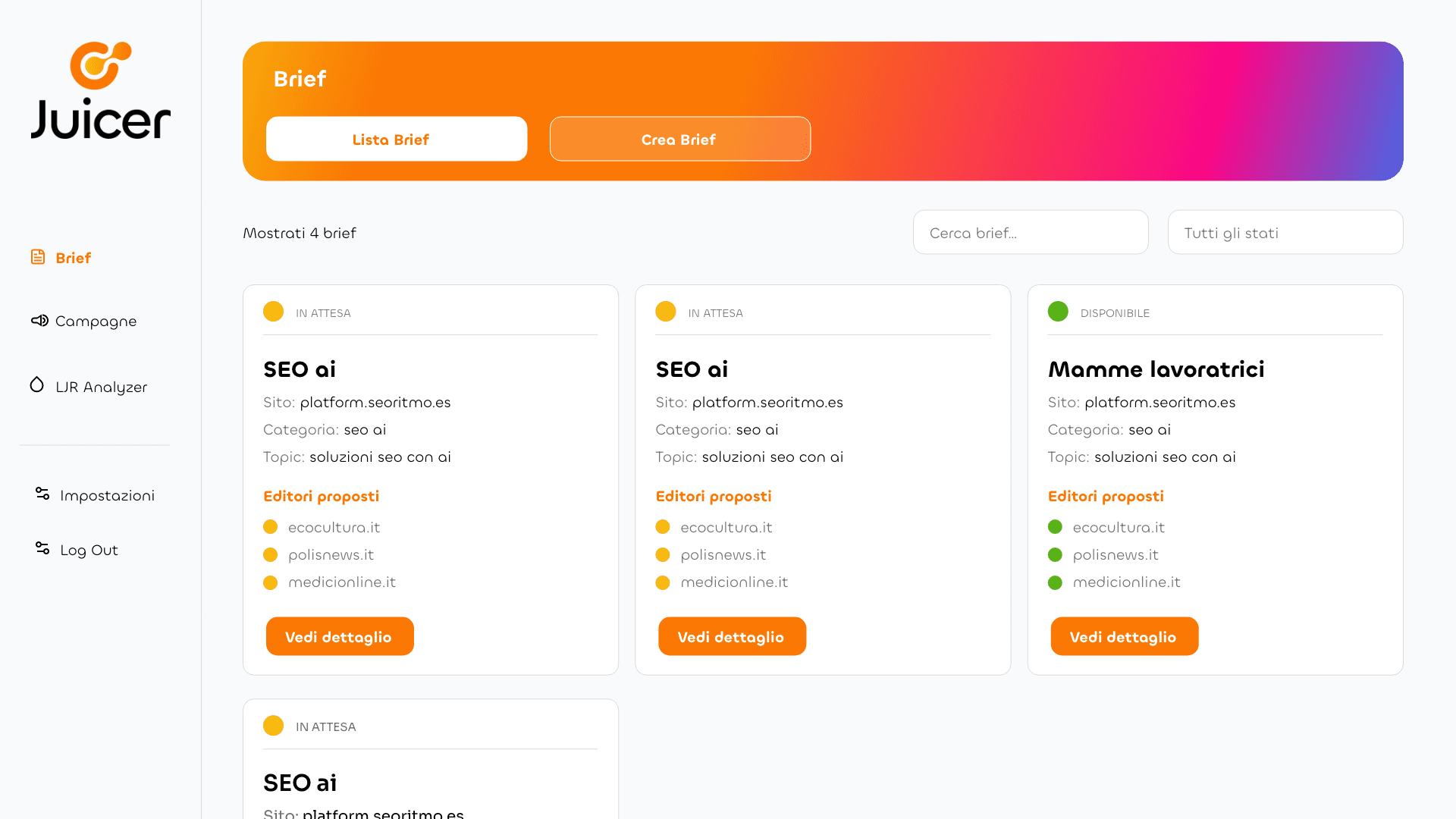Image resolution: width=1456 pixels, height=819 pixels.
Task: Click the yellow status dot on first SEO ai card
Action: point(273,312)
